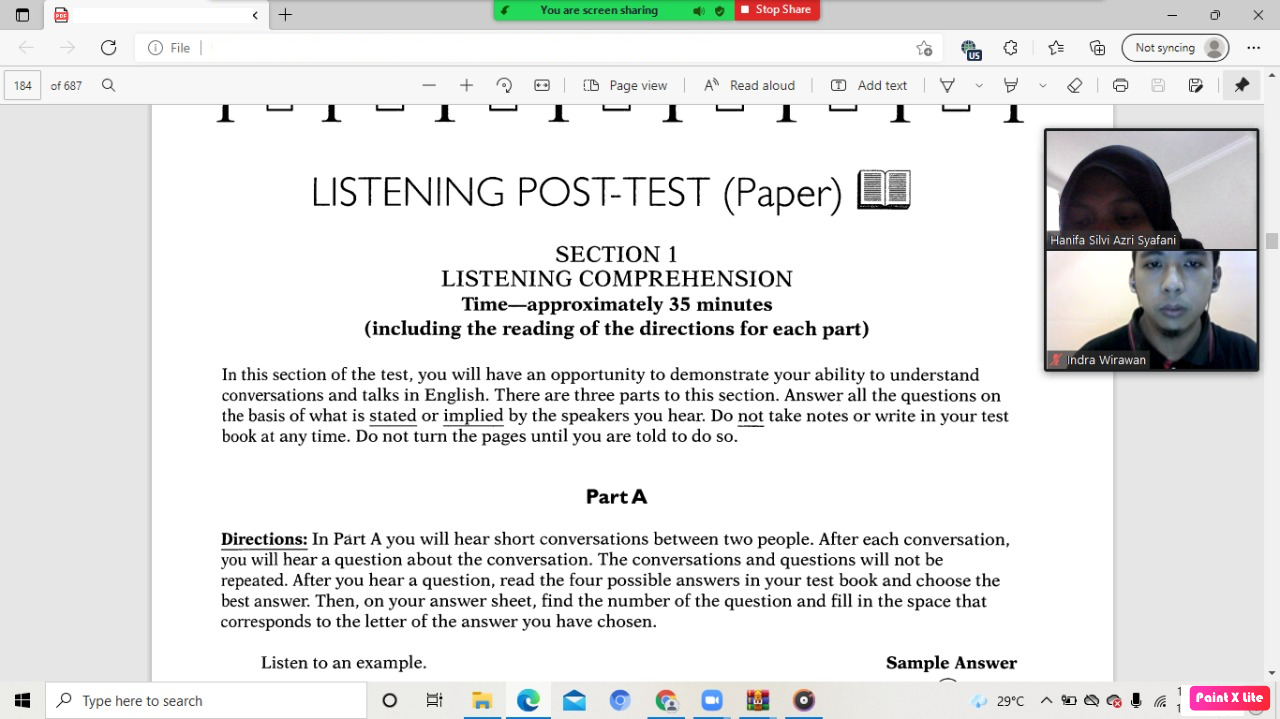Click the Stop Share button
The height and width of the screenshot is (719, 1280).
(x=777, y=10)
